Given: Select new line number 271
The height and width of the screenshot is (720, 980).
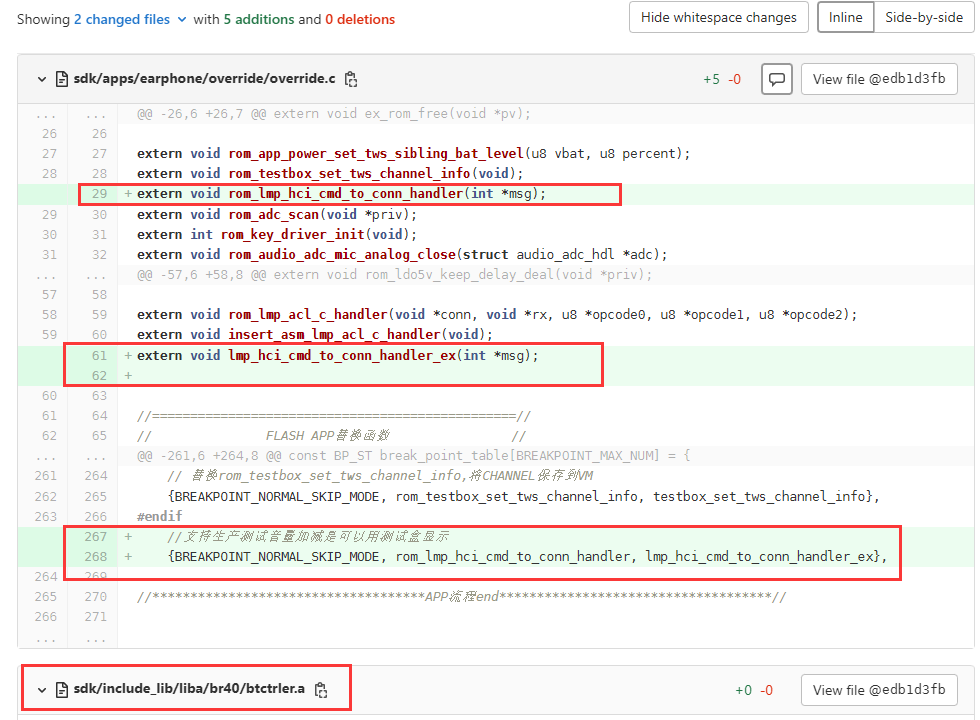Looking at the screenshot, I should [x=96, y=617].
